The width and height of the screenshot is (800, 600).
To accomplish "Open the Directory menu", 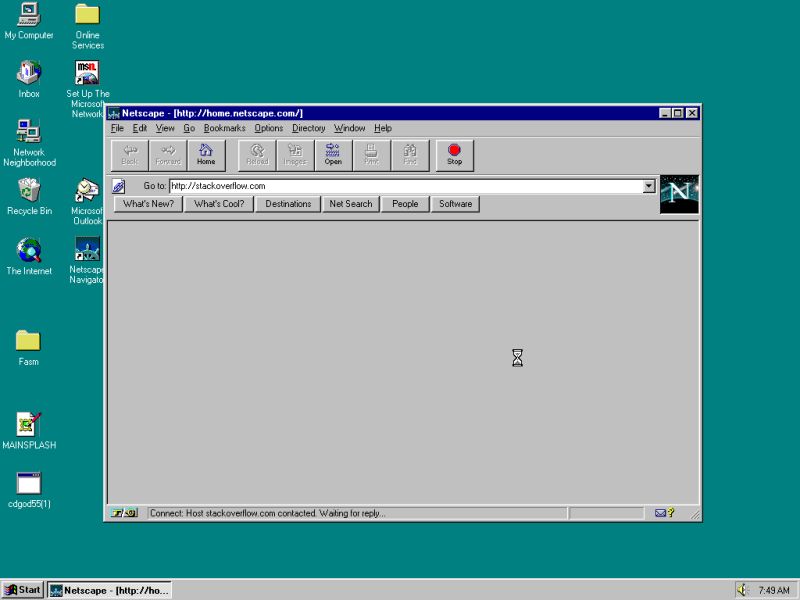I will click(308, 128).
